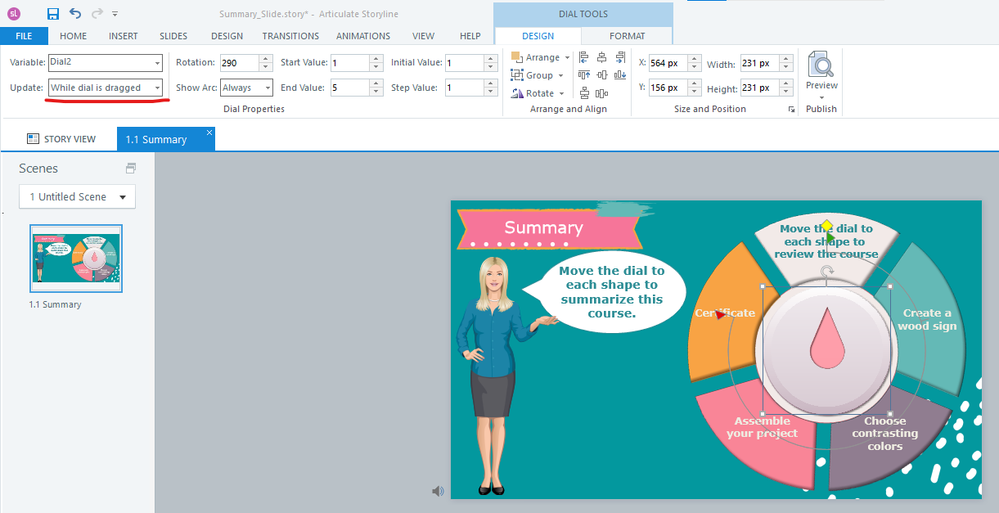The width and height of the screenshot is (999, 513).
Task: Click the align left icon
Action: click(x=585, y=58)
